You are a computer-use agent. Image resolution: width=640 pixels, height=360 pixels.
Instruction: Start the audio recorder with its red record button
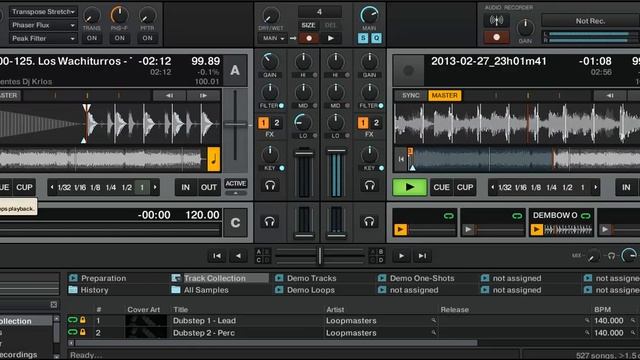[x=496, y=37]
